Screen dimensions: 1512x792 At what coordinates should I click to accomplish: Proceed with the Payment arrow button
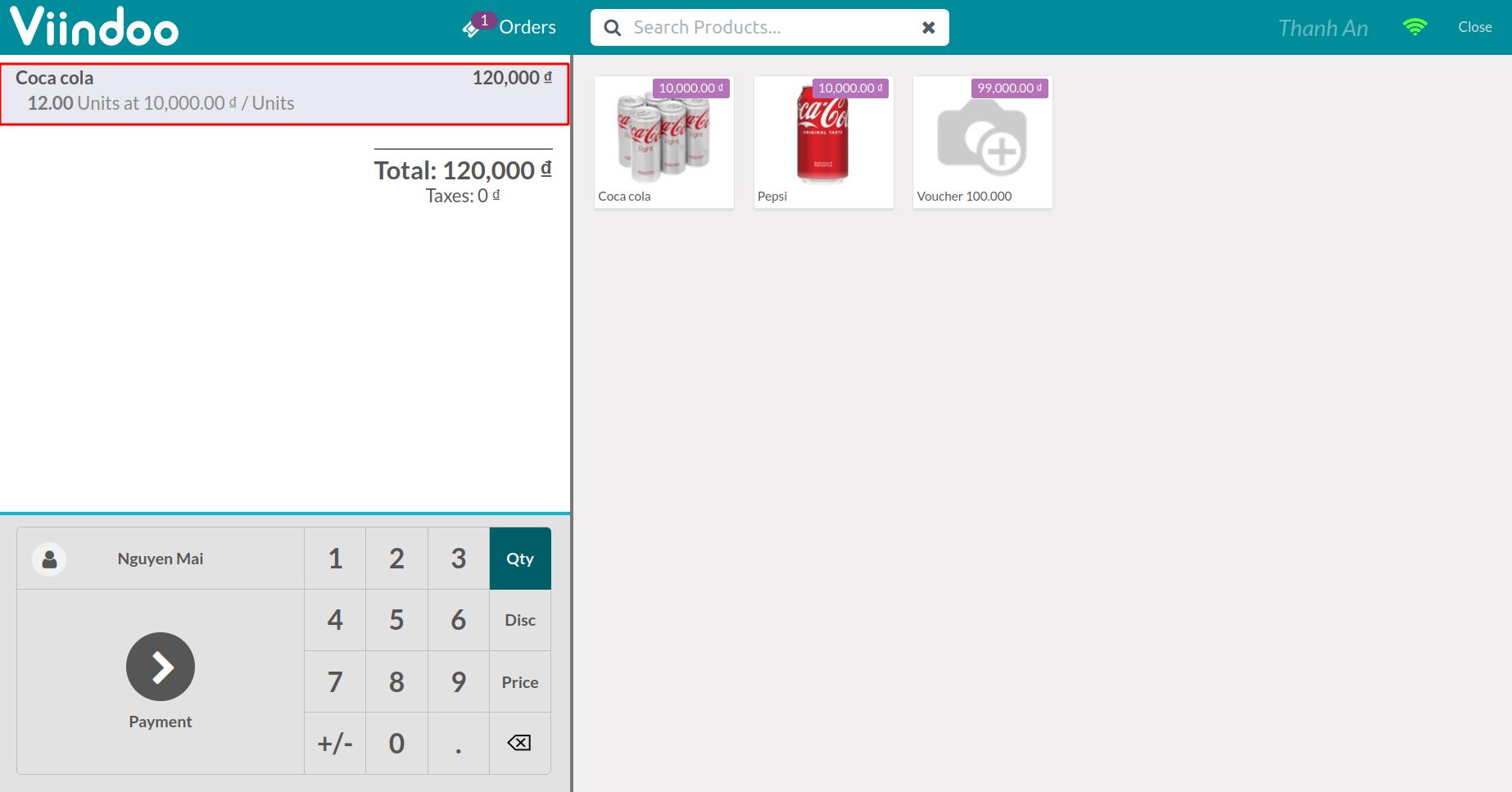tap(161, 667)
